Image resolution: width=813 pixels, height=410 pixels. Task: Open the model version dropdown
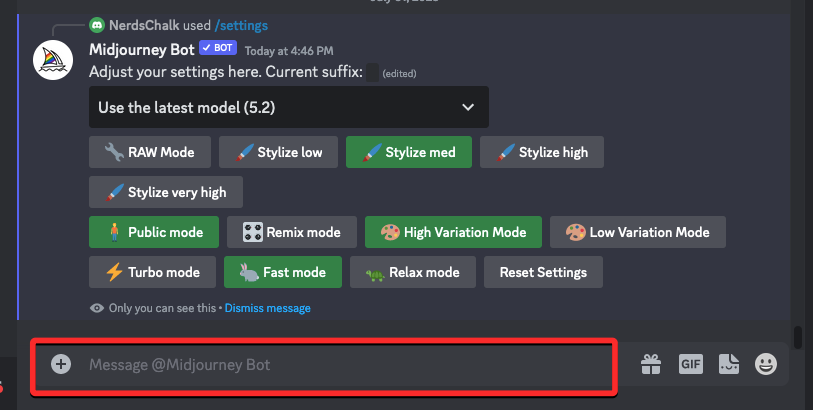(289, 107)
